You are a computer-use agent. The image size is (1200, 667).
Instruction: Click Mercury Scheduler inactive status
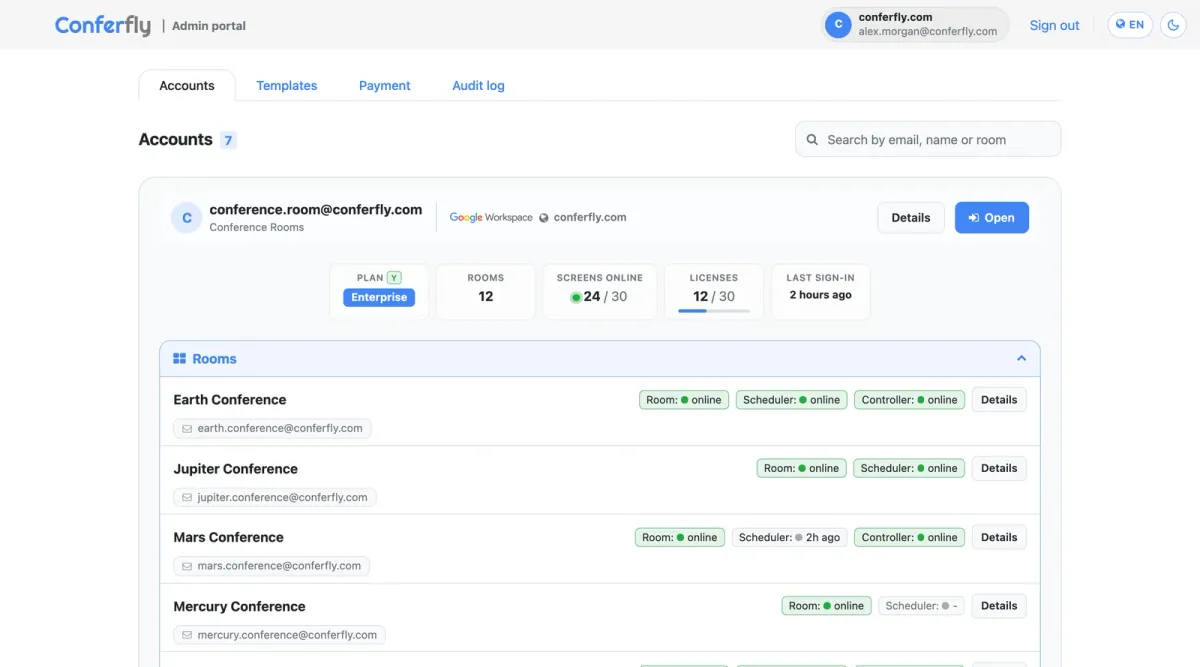pyautogui.click(x=922, y=606)
